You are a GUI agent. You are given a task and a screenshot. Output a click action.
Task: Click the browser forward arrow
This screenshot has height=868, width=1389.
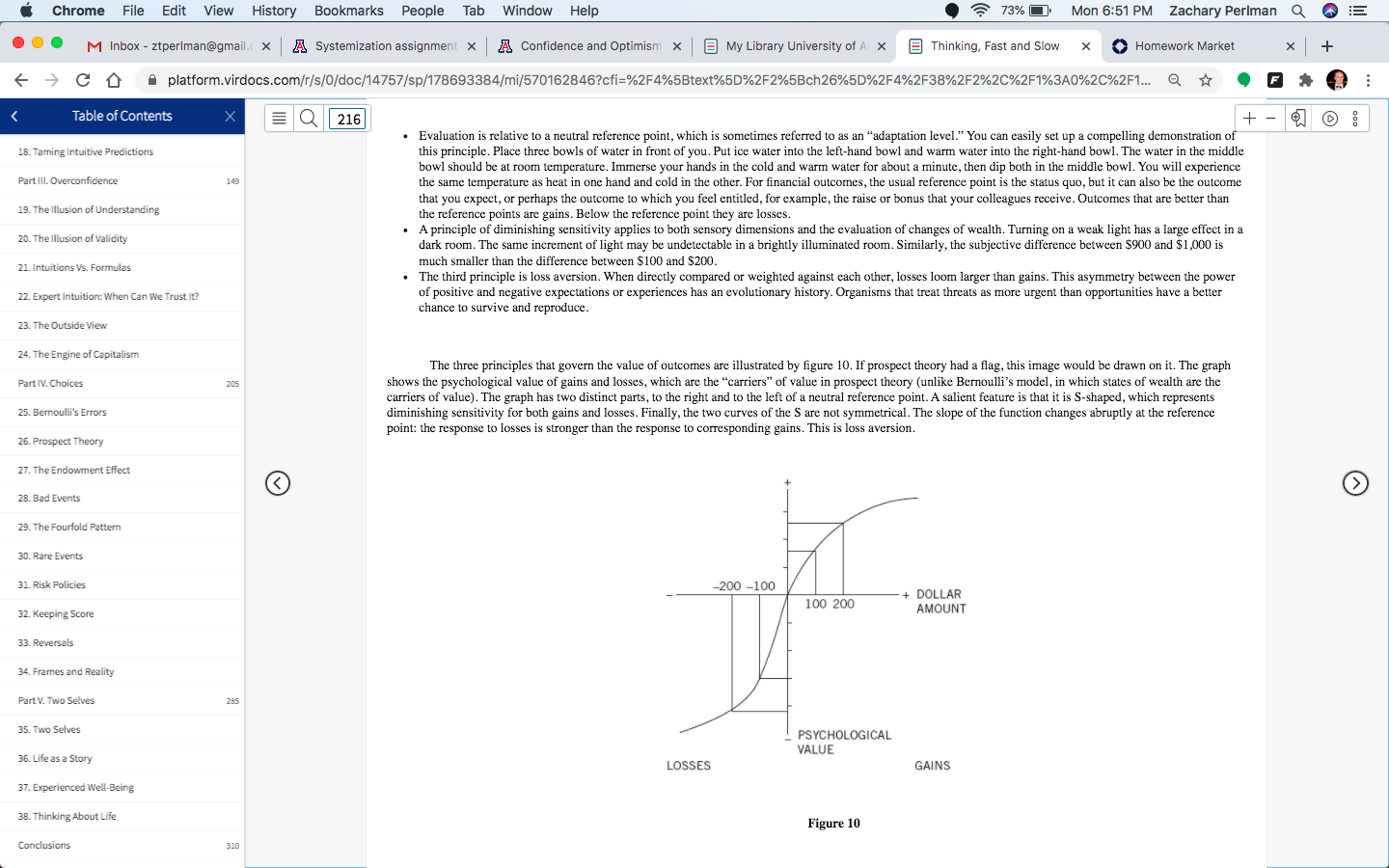[52, 80]
